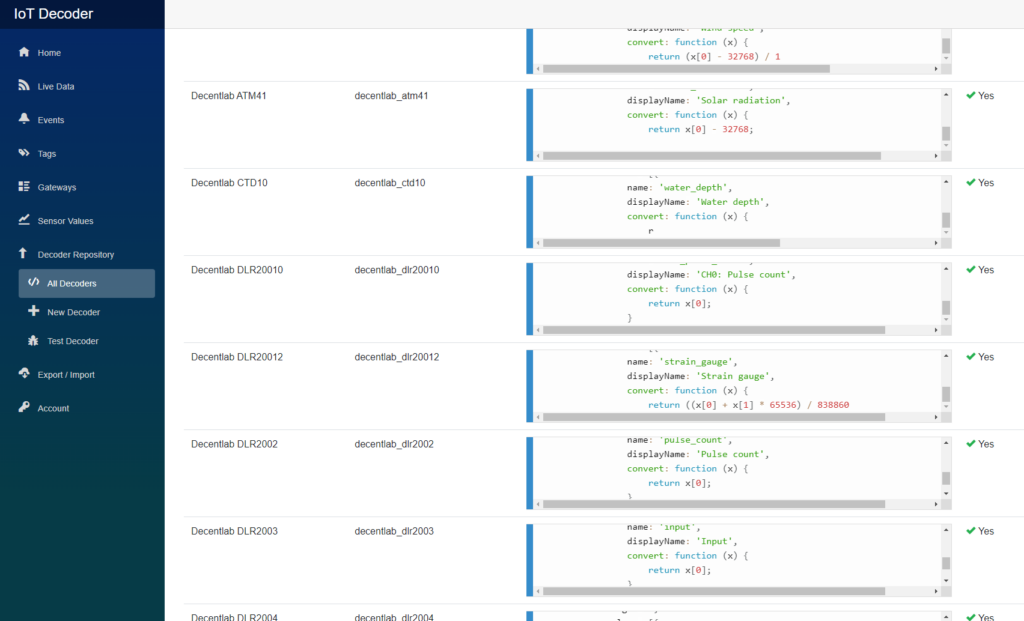1024x621 pixels.
Task: Click the Export / Import cloud icon
Action: 24,374
